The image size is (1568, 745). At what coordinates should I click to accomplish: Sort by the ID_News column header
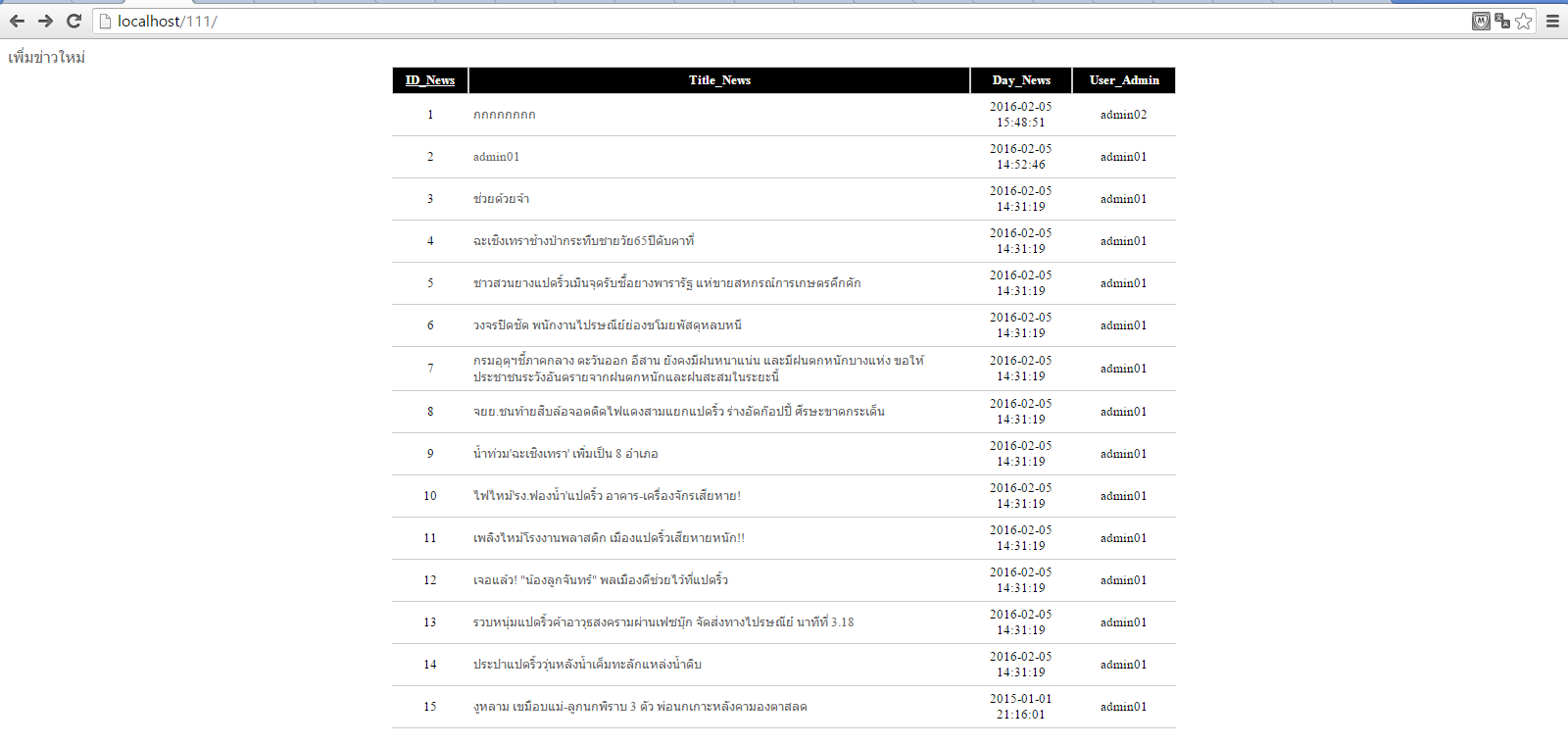click(x=430, y=80)
